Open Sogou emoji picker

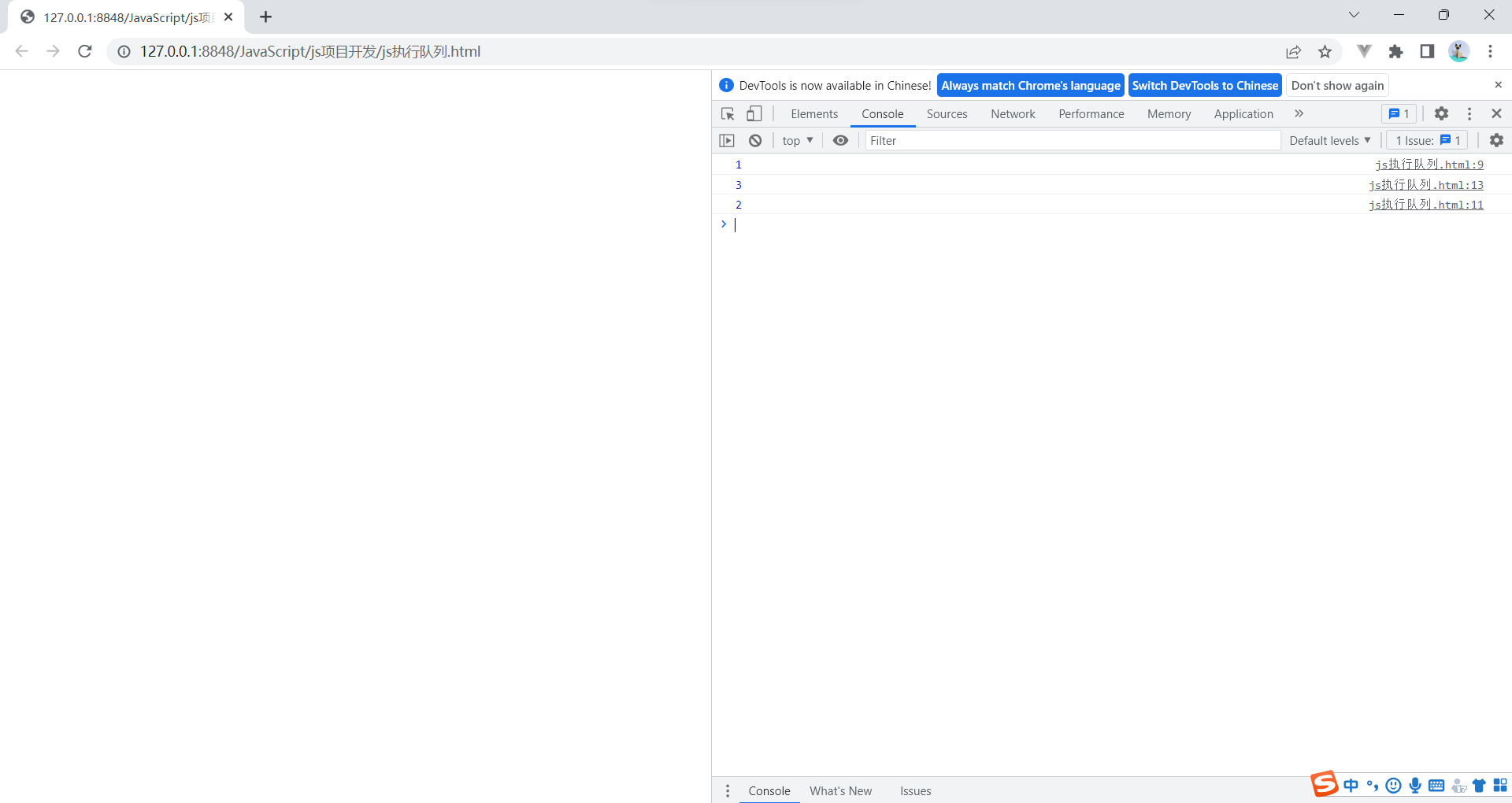coord(1393,785)
